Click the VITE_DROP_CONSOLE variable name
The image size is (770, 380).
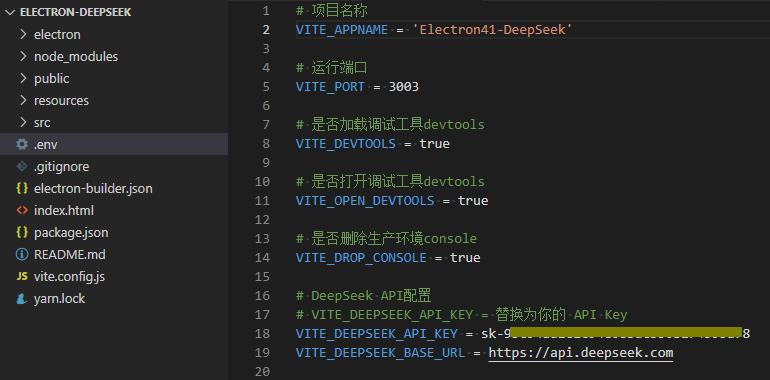coord(361,258)
